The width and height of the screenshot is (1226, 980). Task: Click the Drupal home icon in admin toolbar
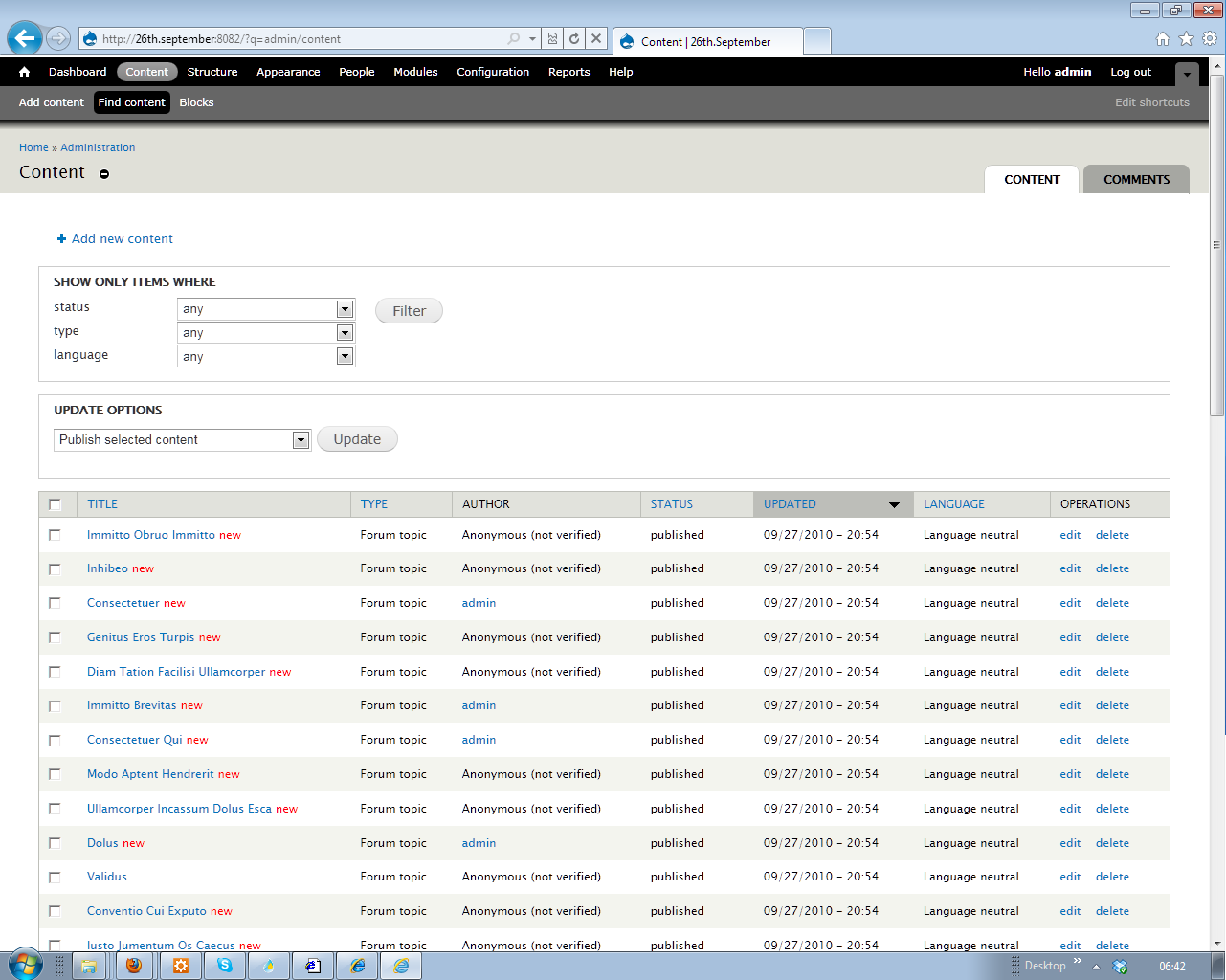[x=24, y=72]
